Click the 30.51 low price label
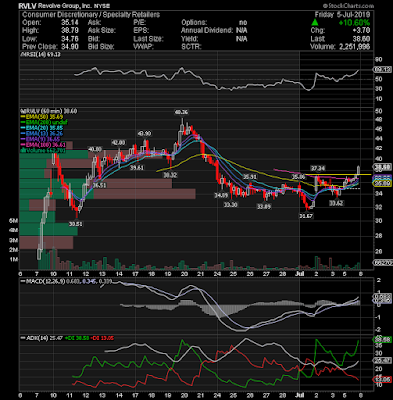393x400 pixels. (76, 224)
